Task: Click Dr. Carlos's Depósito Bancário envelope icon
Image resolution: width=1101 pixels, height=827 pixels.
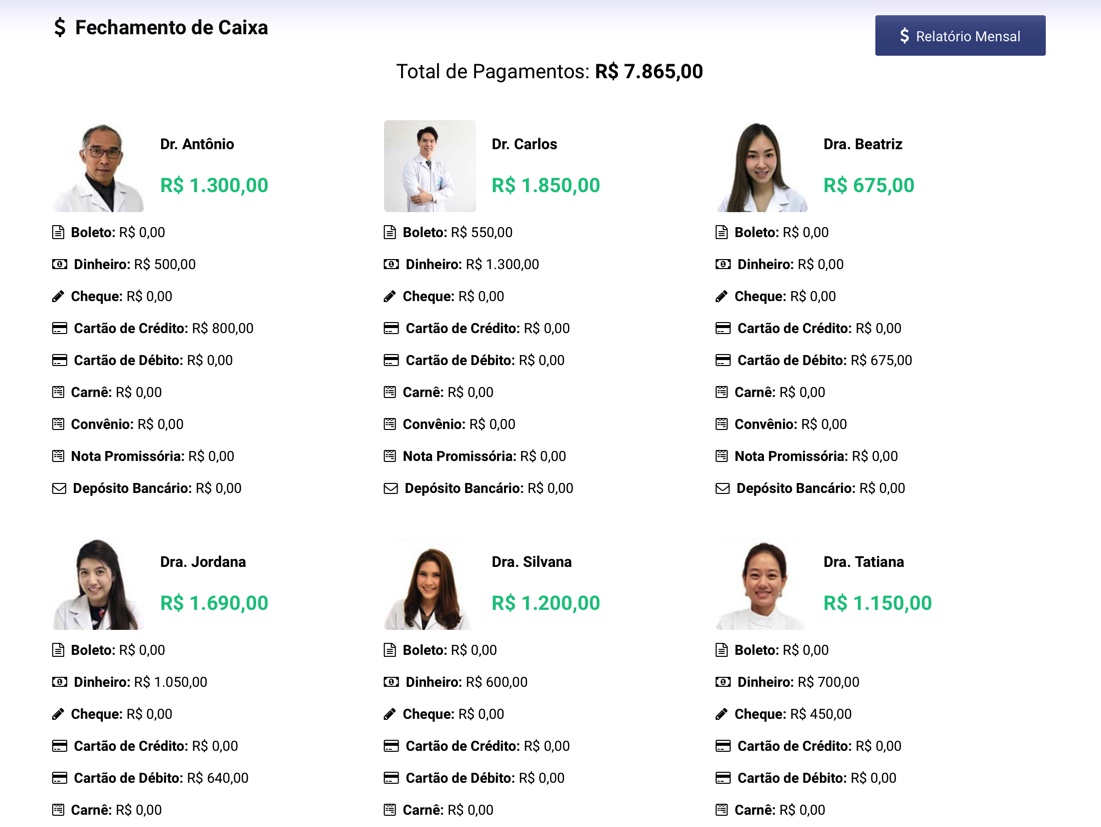Action: click(x=390, y=489)
